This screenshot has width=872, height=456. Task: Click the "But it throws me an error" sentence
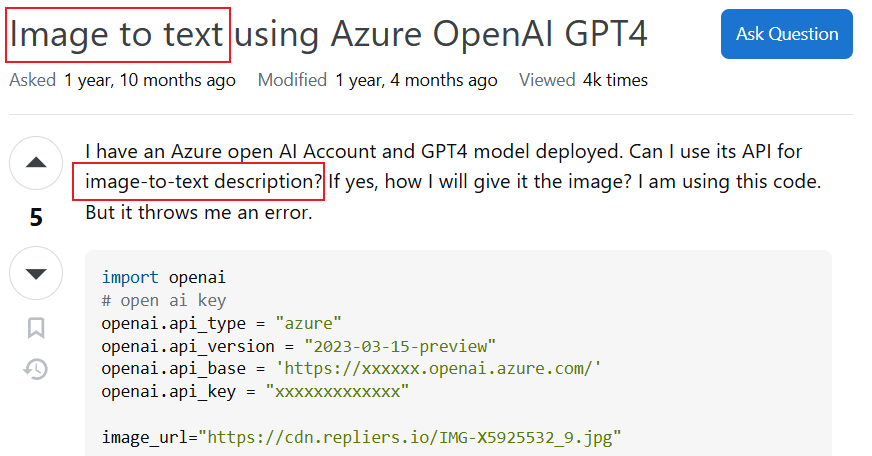[x=198, y=213]
